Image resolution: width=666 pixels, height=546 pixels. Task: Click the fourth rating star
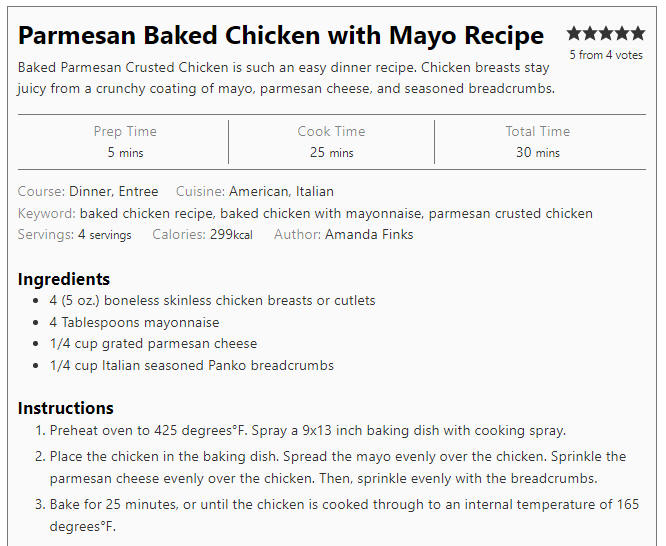(x=622, y=33)
